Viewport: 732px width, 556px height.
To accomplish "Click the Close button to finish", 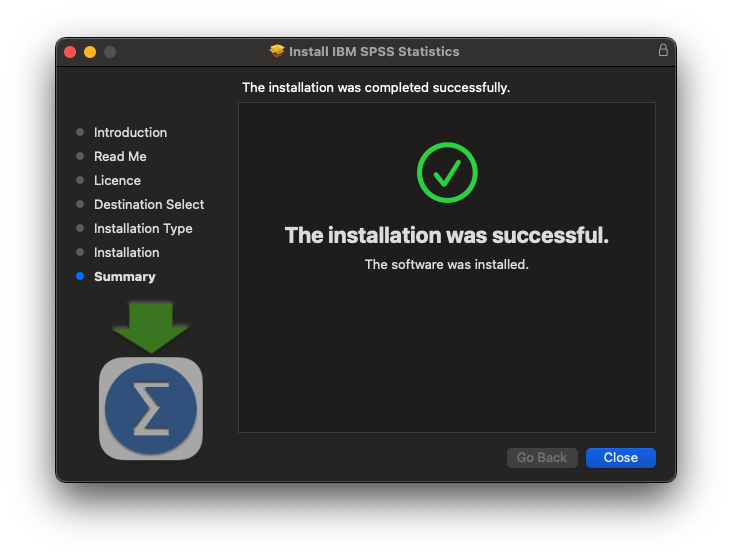I will (620, 457).
